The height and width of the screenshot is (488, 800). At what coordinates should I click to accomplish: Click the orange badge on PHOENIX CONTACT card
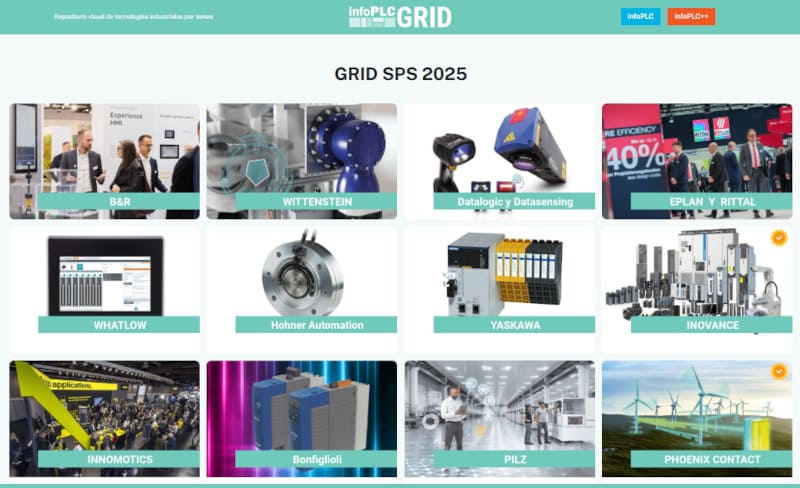click(779, 371)
